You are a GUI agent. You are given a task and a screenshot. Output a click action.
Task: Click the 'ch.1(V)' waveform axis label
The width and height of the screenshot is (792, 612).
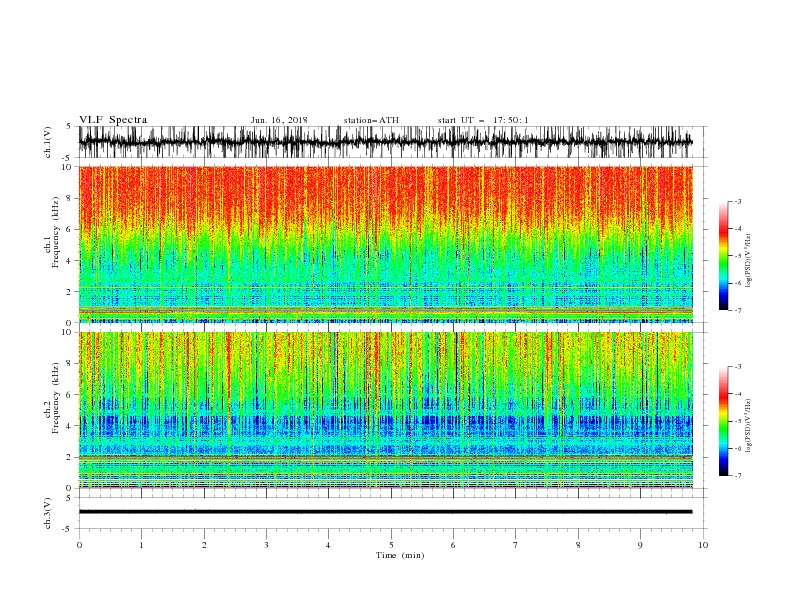pyautogui.click(x=48, y=142)
